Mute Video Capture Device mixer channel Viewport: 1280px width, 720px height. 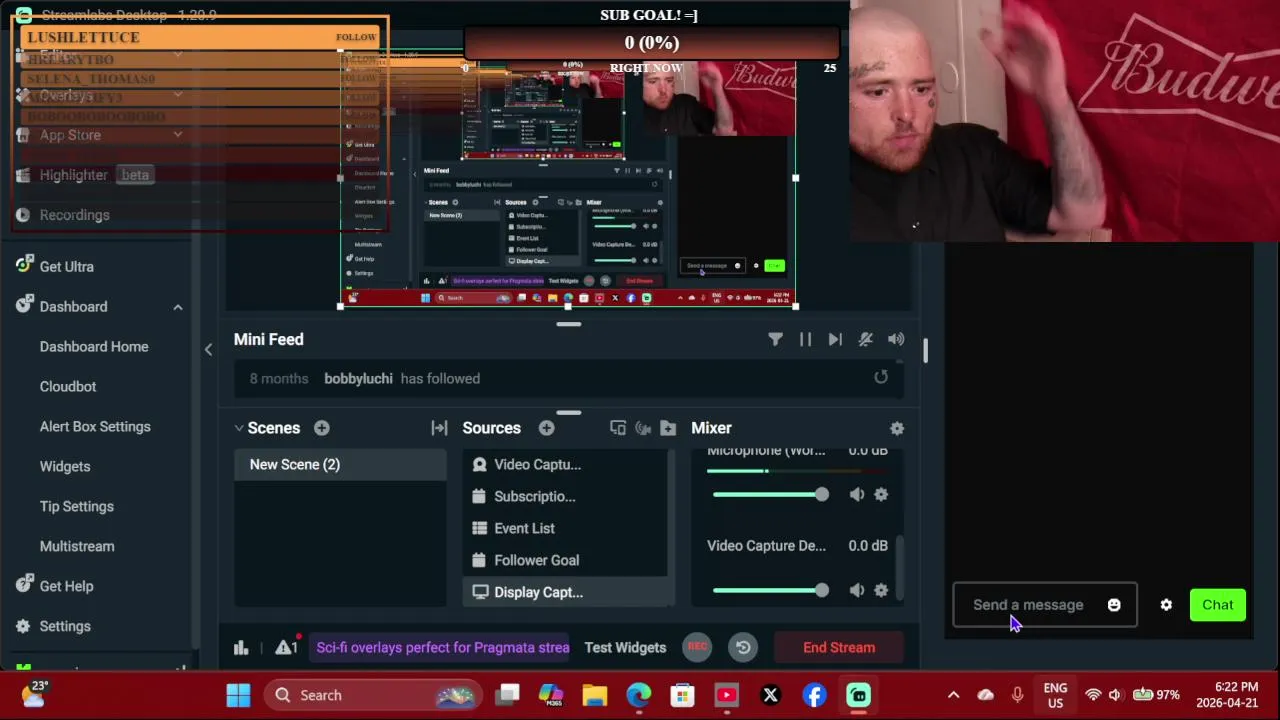857,590
